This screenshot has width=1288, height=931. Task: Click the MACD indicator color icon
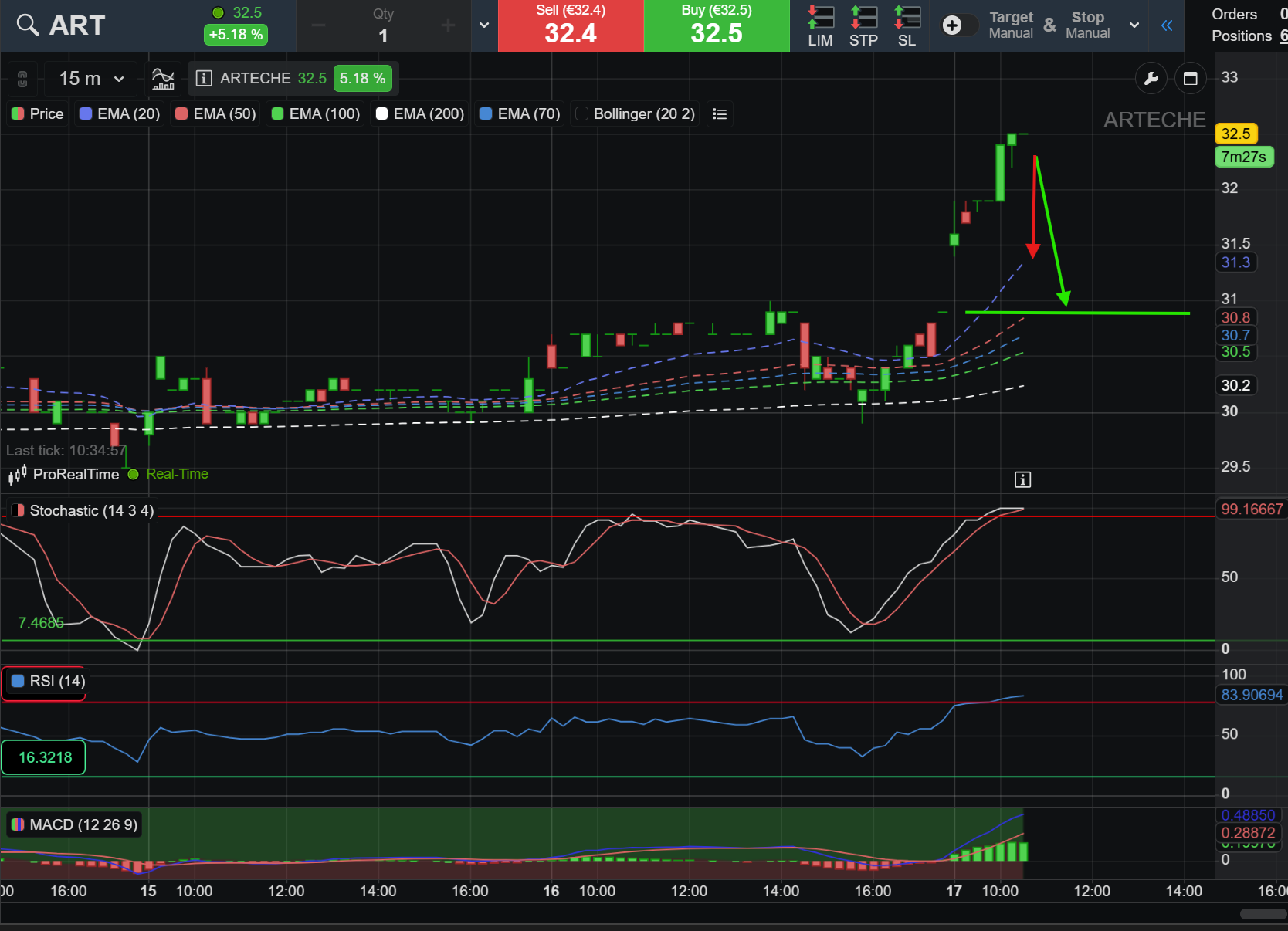tap(17, 825)
